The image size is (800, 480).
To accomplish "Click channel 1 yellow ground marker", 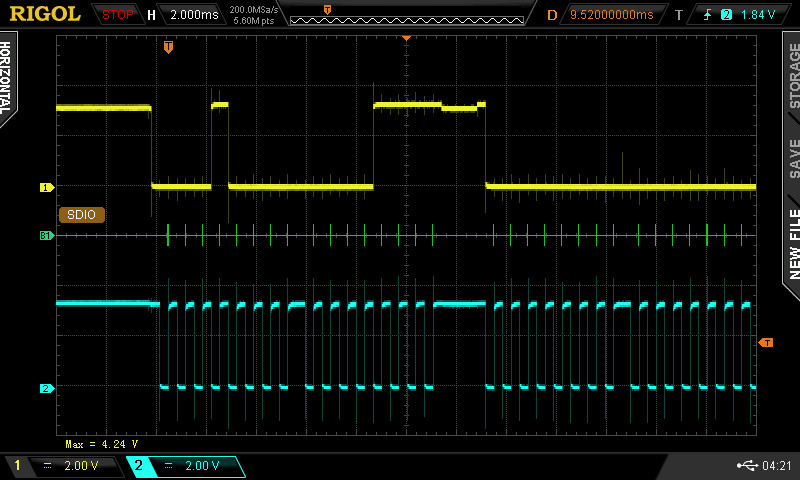I will pos(46,188).
